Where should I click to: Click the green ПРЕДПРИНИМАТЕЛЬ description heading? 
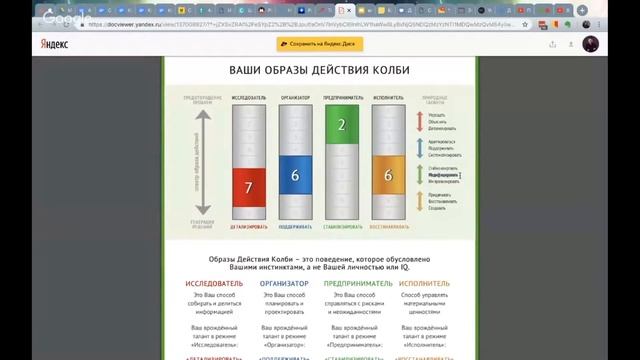[358, 284]
